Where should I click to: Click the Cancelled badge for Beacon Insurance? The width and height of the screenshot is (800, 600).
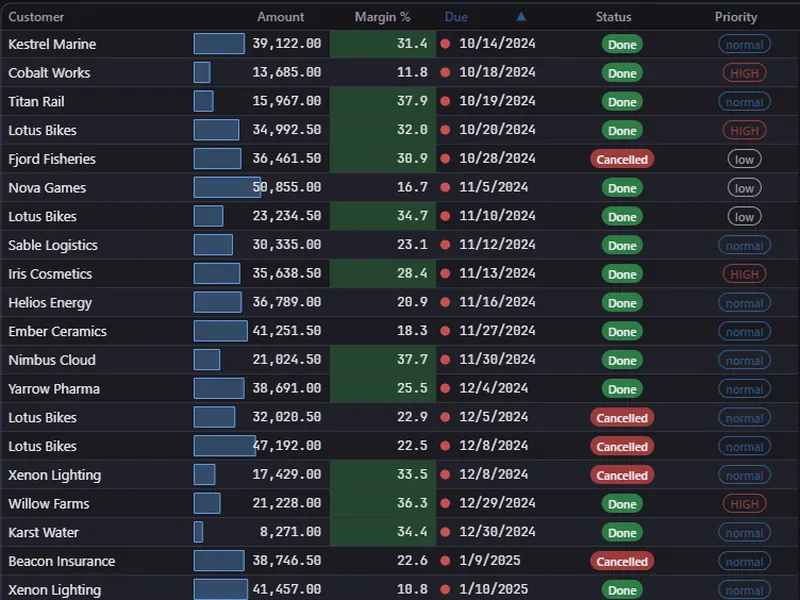[x=622, y=561]
